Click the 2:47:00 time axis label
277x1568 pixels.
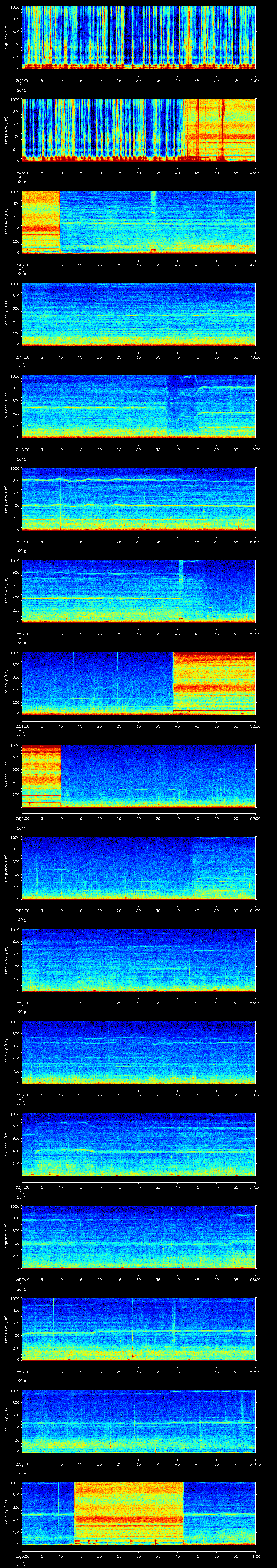pos(22,357)
